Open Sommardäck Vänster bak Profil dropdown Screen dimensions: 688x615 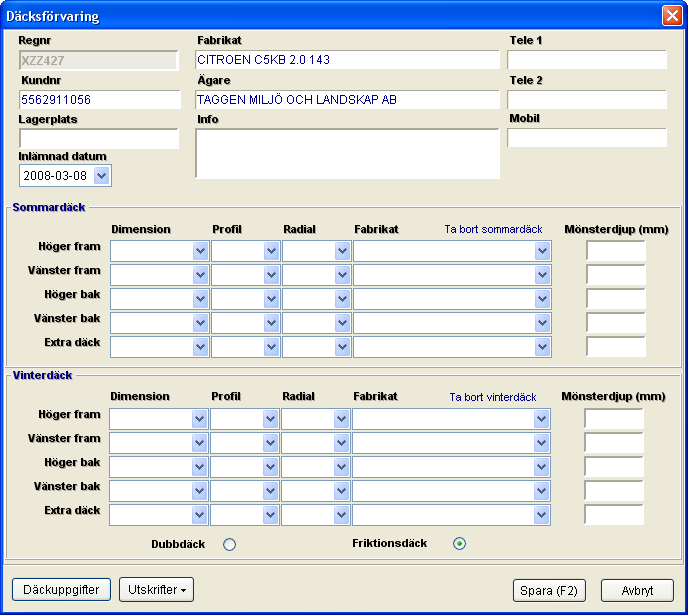click(272, 323)
